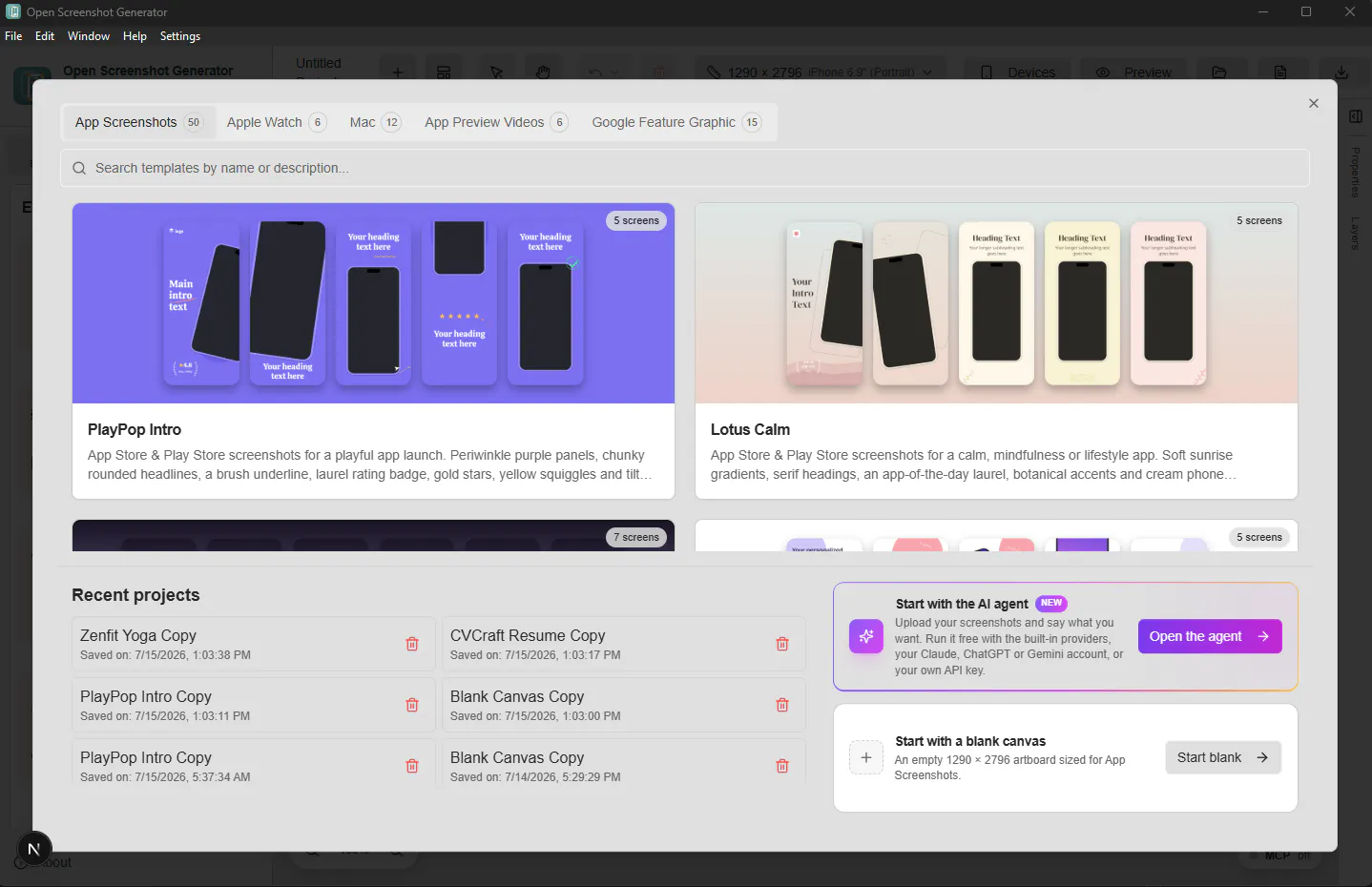Click the Untitled project name in toolbar
The height and width of the screenshot is (887, 1372).
pos(318,63)
